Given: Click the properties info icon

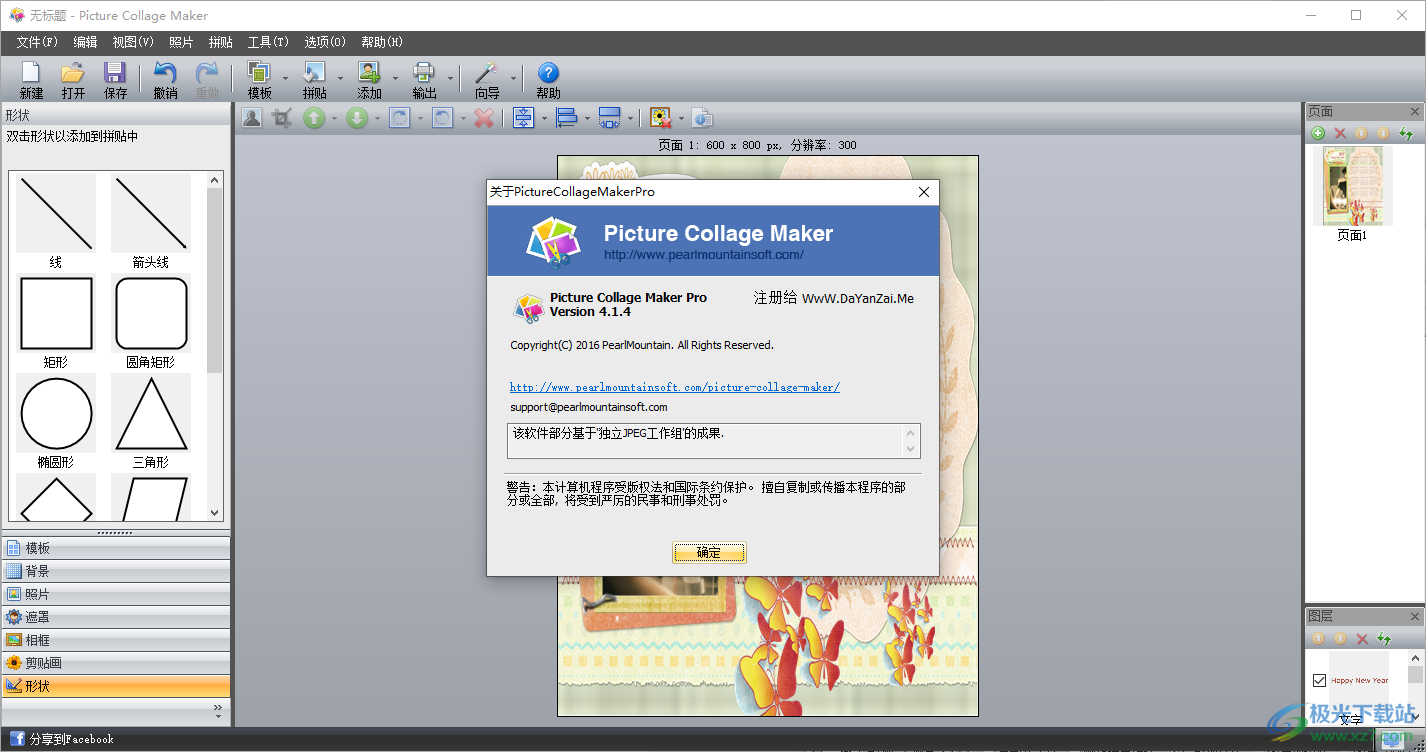Looking at the screenshot, I should coord(703,118).
